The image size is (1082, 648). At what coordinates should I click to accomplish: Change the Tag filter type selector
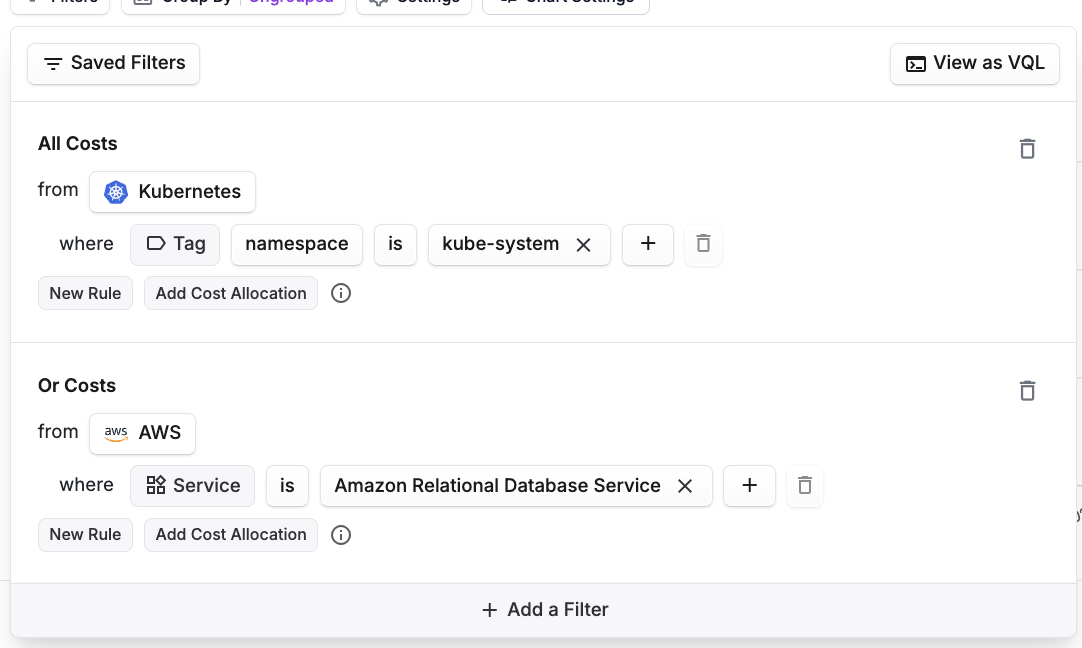point(175,244)
